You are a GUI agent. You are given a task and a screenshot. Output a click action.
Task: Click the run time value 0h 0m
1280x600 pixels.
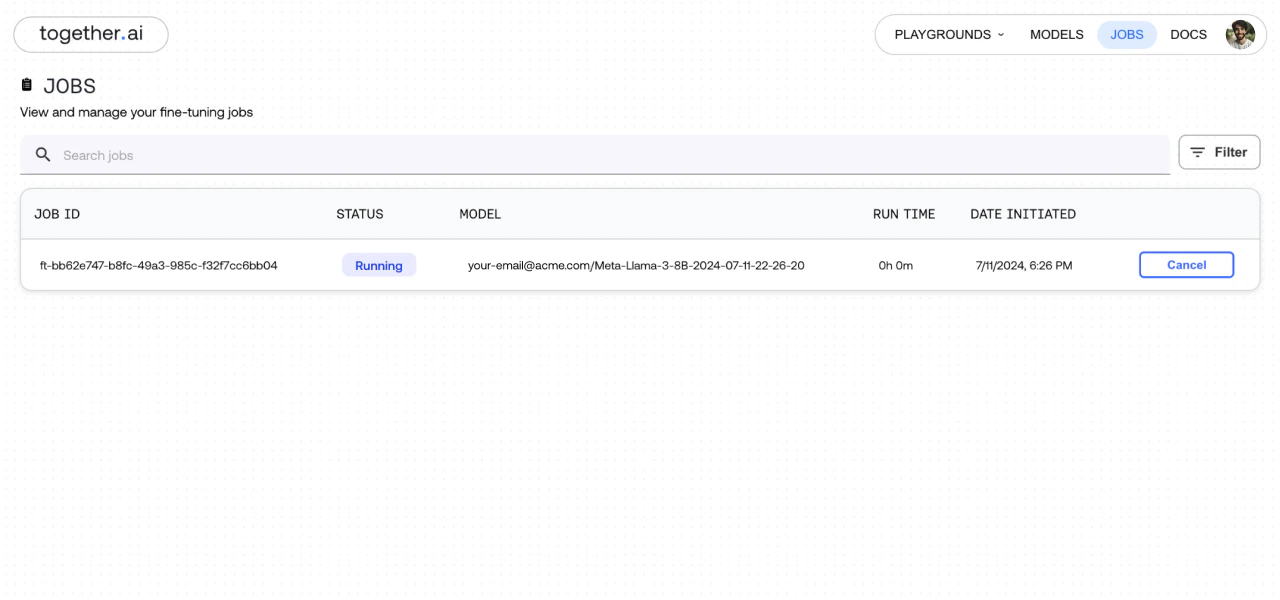tap(894, 265)
